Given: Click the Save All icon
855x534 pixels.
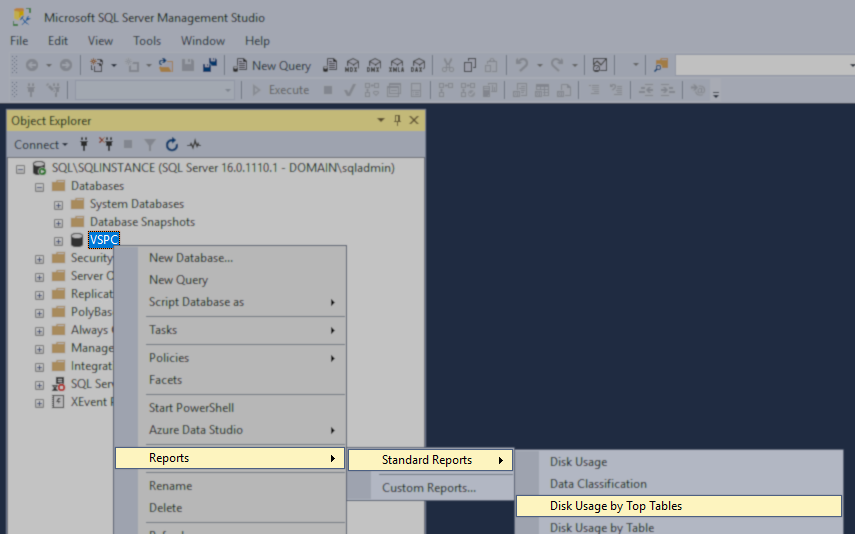Looking at the screenshot, I should pyautogui.click(x=210, y=66).
